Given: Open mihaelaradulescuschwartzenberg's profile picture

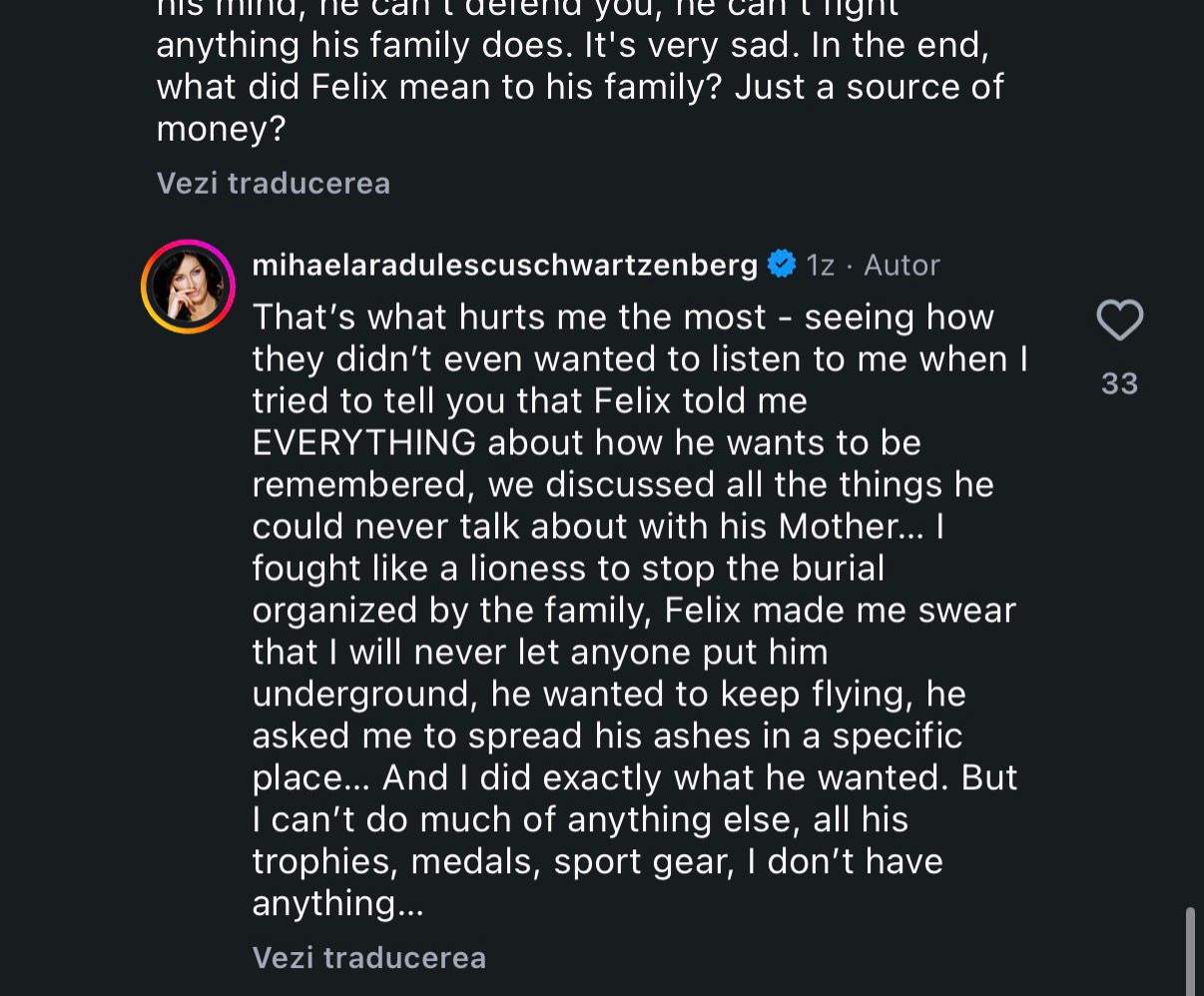Looking at the screenshot, I should [x=188, y=286].
